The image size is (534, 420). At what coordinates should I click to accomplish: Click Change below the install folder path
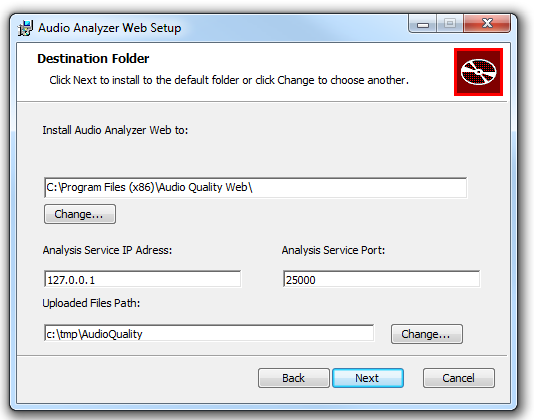pos(80,214)
